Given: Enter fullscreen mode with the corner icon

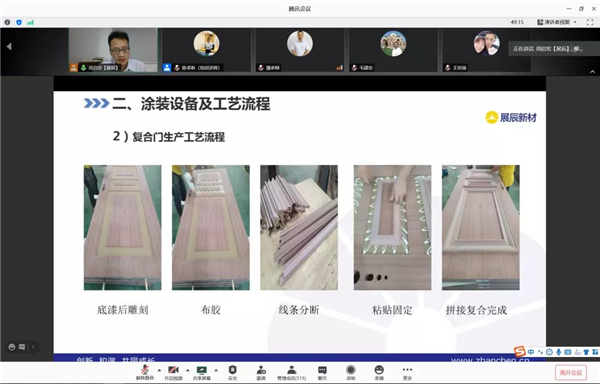Looking at the screenshot, I should (590, 22).
